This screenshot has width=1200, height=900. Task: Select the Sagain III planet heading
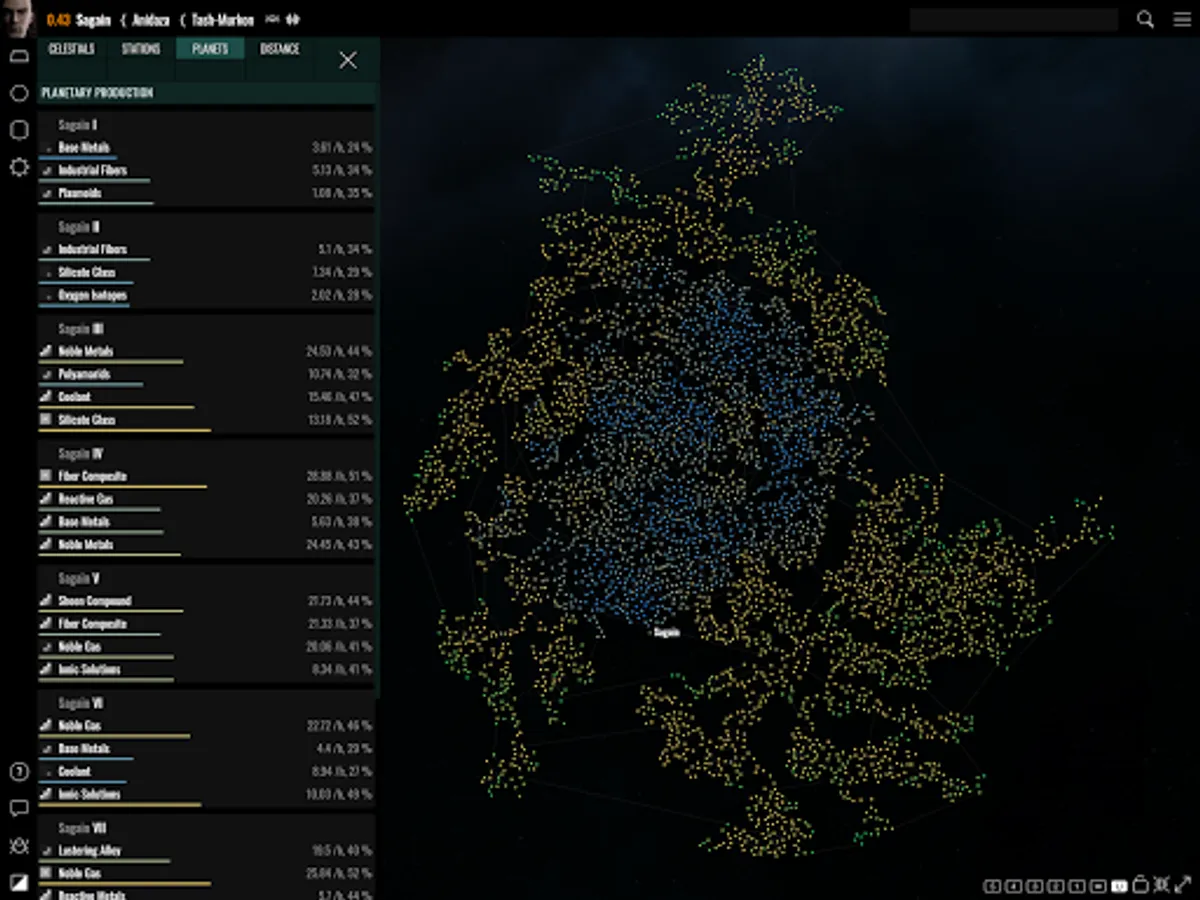tap(81, 329)
